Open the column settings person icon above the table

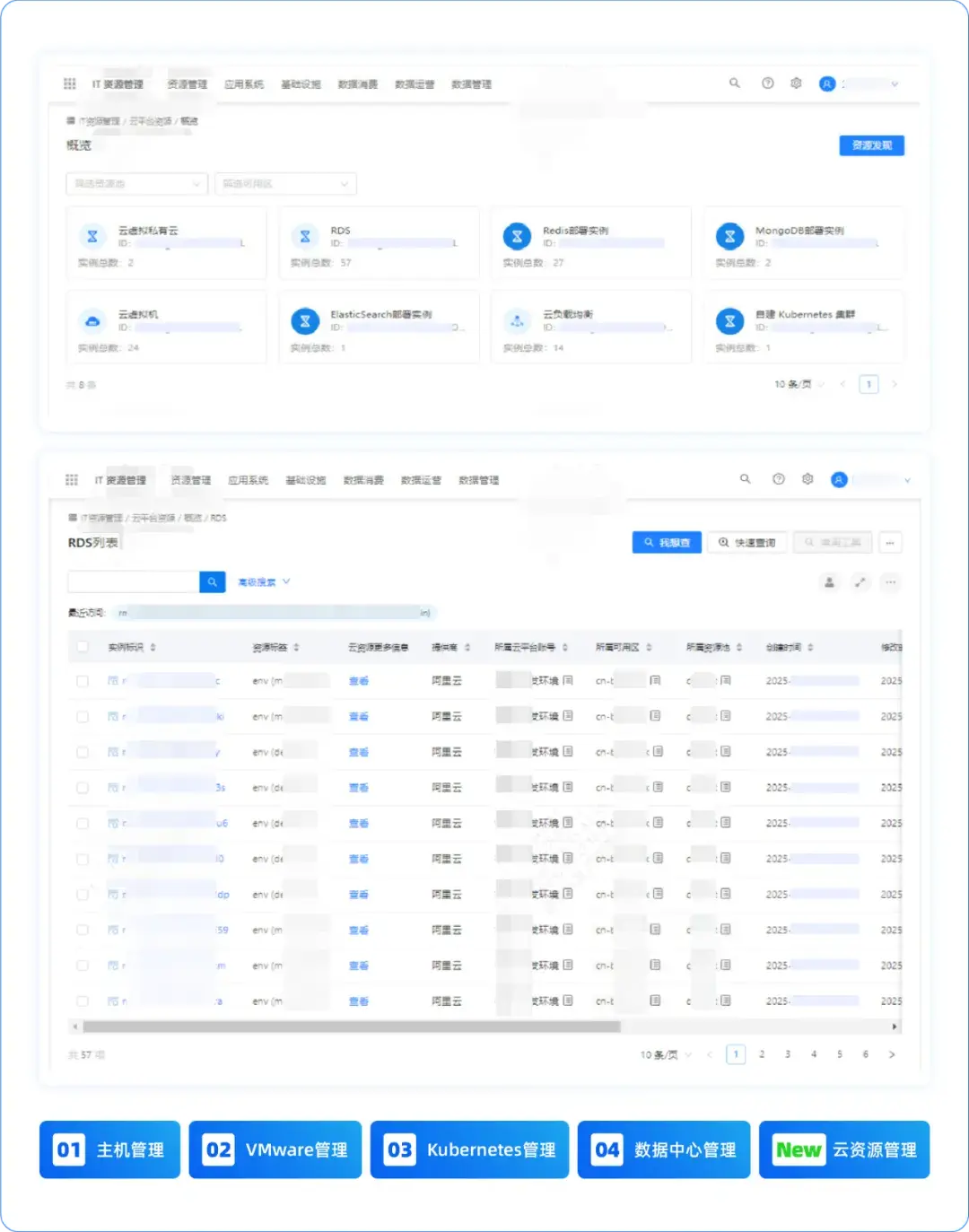coord(829,582)
